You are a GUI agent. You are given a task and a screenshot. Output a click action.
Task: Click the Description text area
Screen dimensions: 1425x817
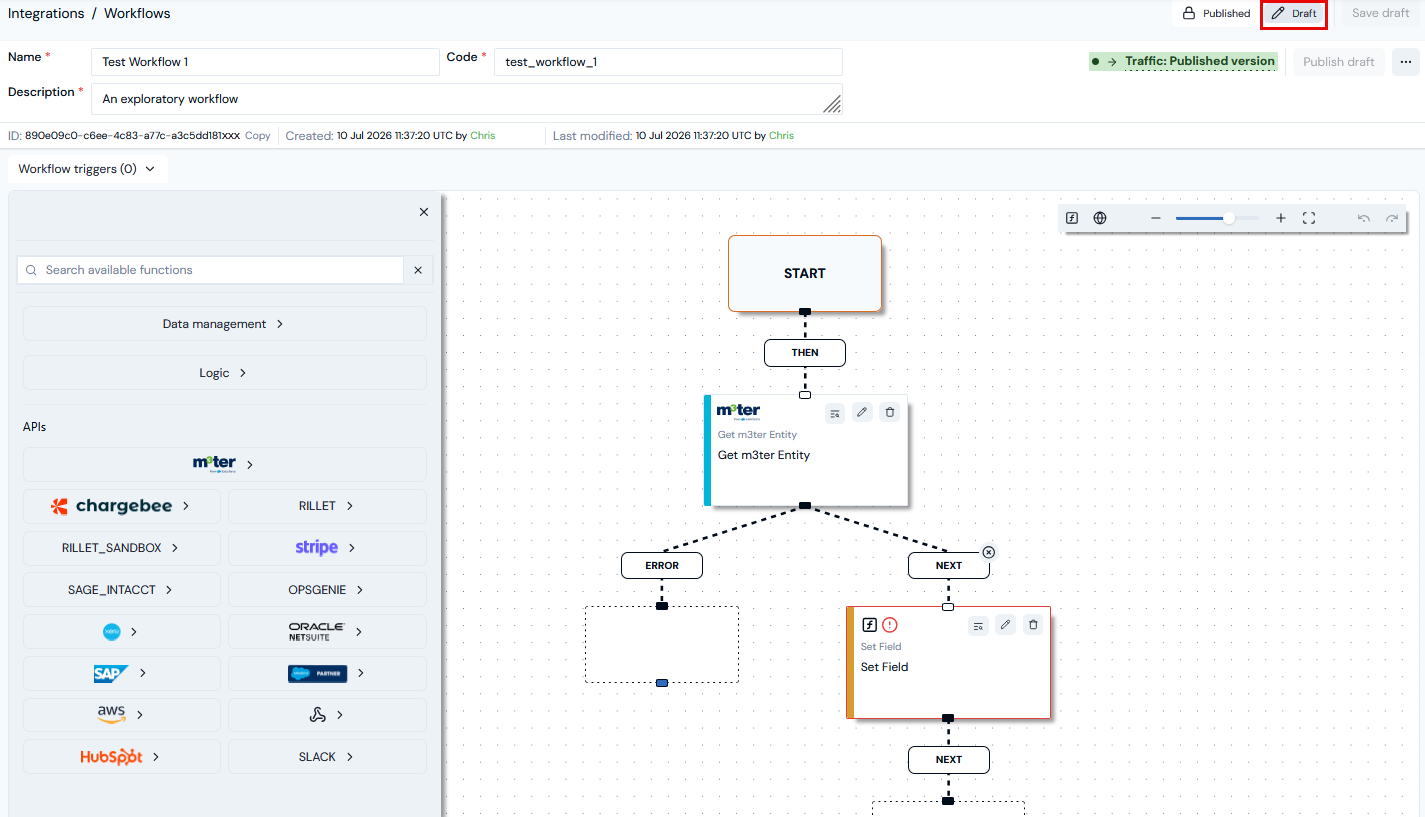tap(466, 99)
